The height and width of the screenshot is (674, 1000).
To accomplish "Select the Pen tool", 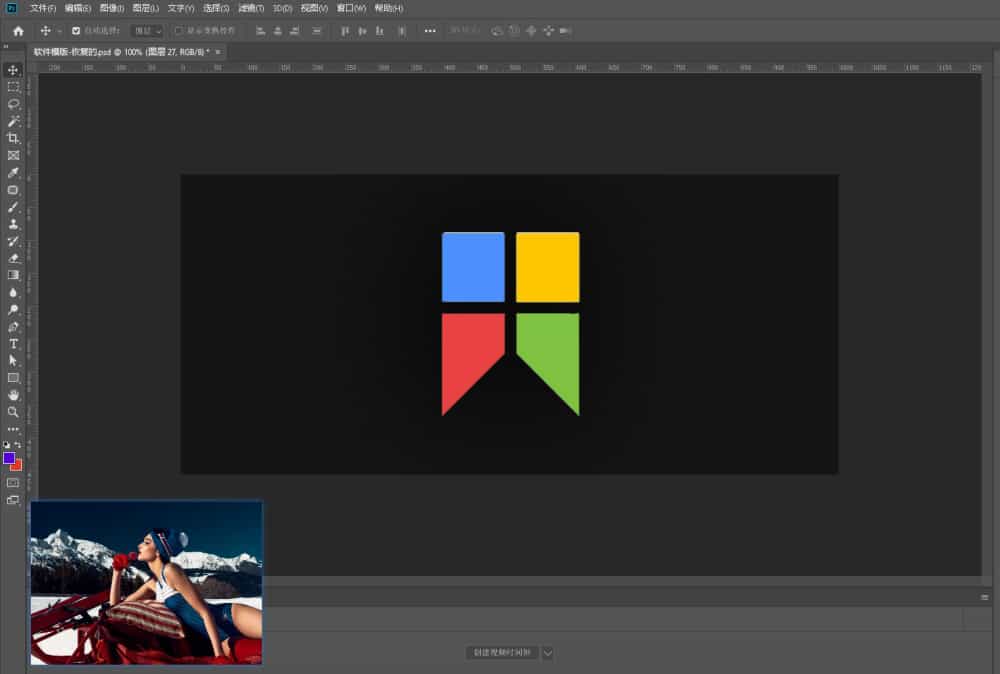I will (13, 327).
